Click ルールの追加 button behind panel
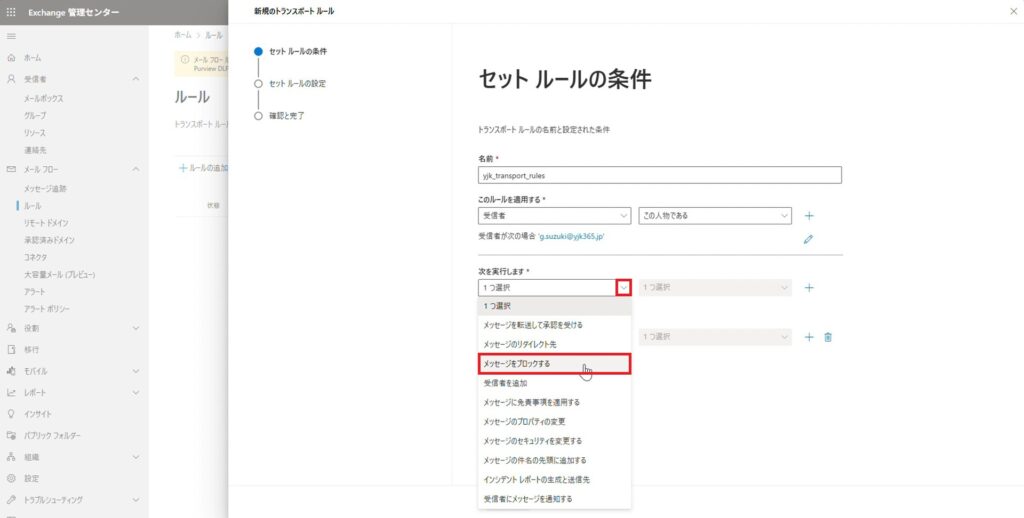This screenshot has height=518, width=1024. point(204,168)
